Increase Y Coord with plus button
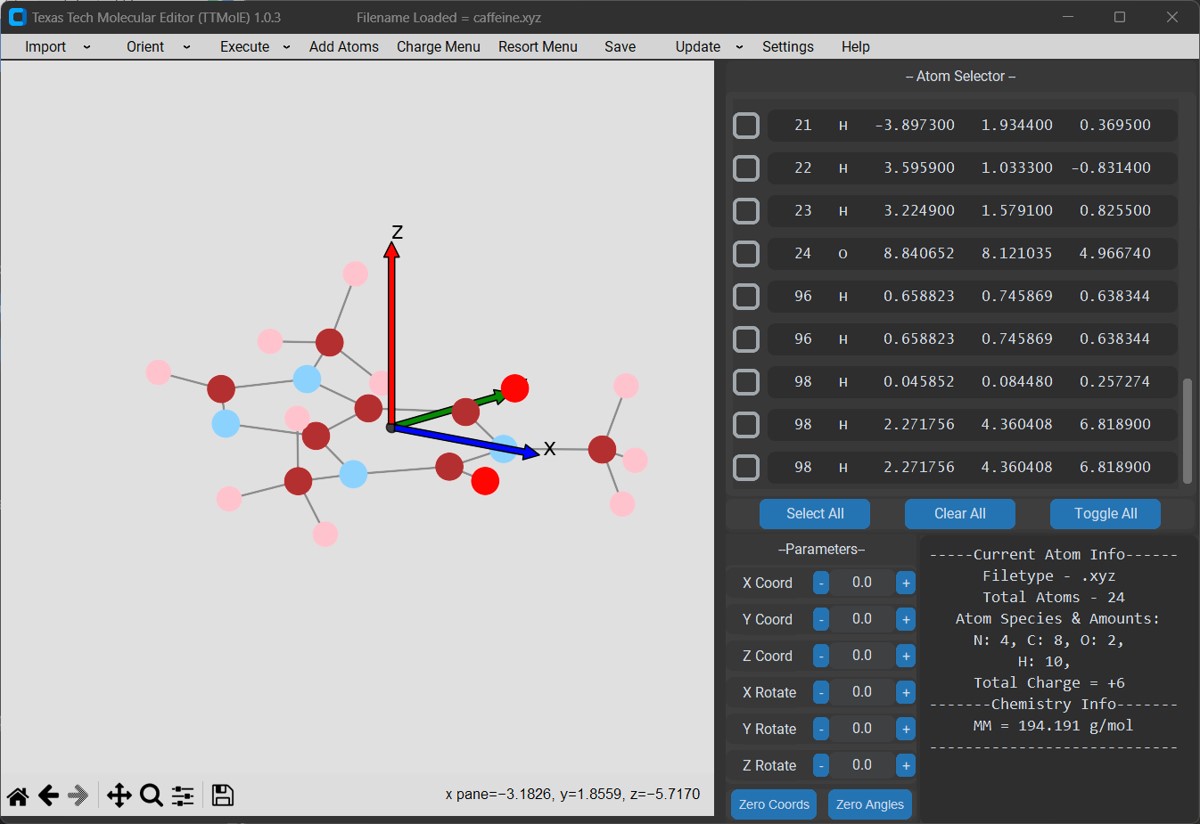 [x=905, y=620]
